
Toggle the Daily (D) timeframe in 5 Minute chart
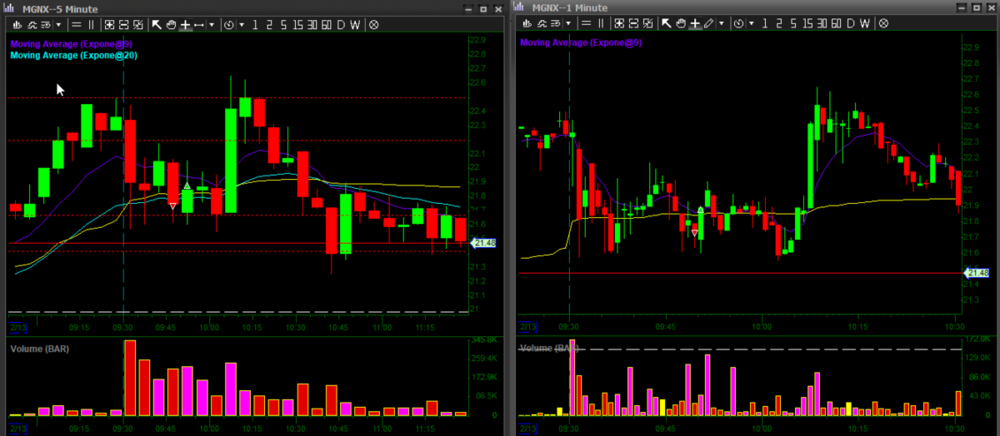point(340,25)
